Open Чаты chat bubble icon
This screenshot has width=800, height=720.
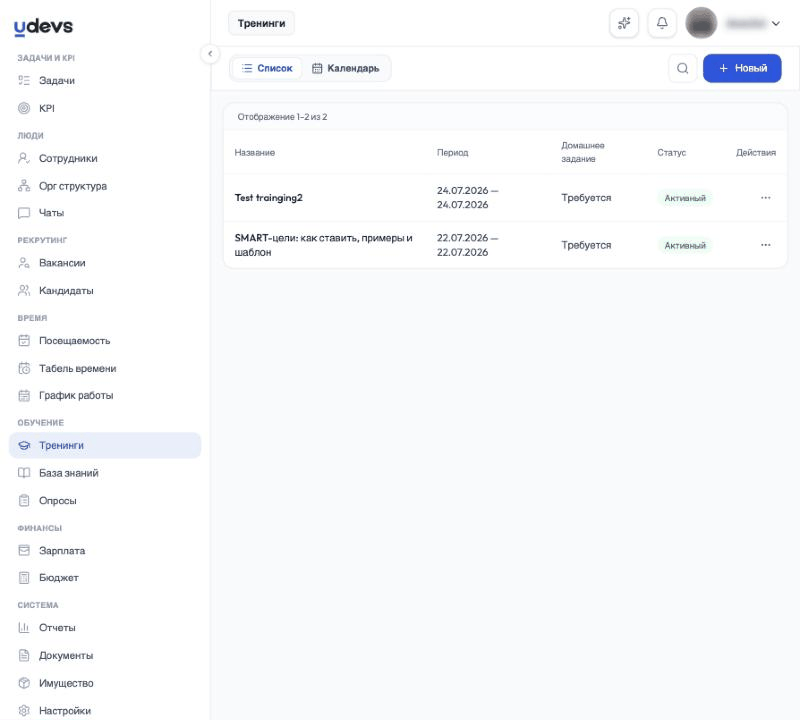[x=24, y=213]
